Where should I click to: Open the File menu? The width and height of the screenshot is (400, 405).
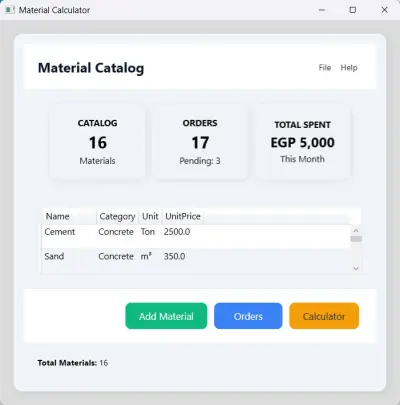pyautogui.click(x=325, y=68)
